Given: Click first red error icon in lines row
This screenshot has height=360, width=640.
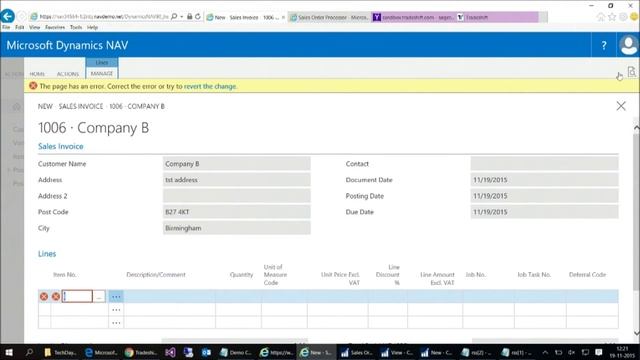Looking at the screenshot, I should tap(44, 296).
